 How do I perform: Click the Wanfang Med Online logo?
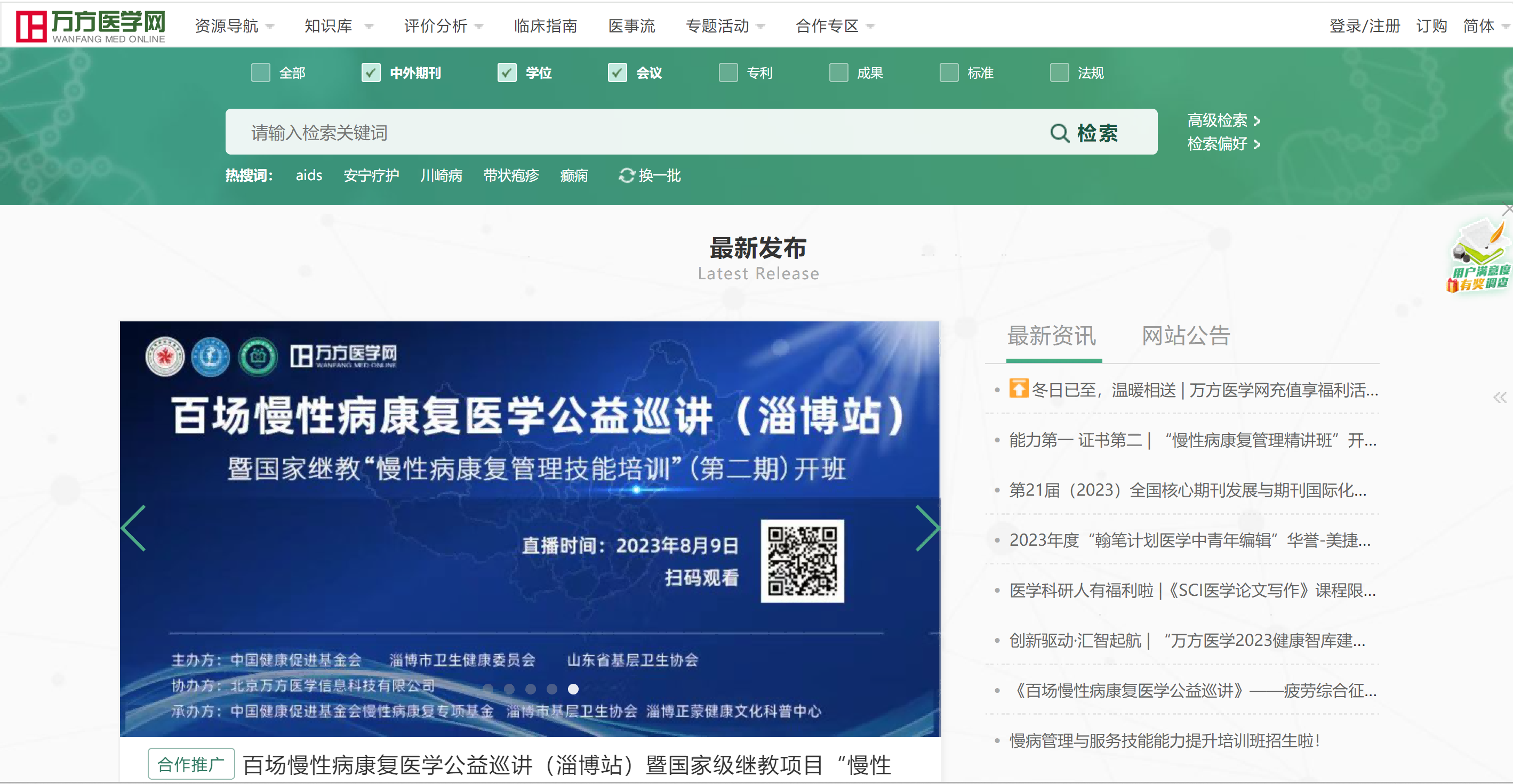[x=91, y=26]
